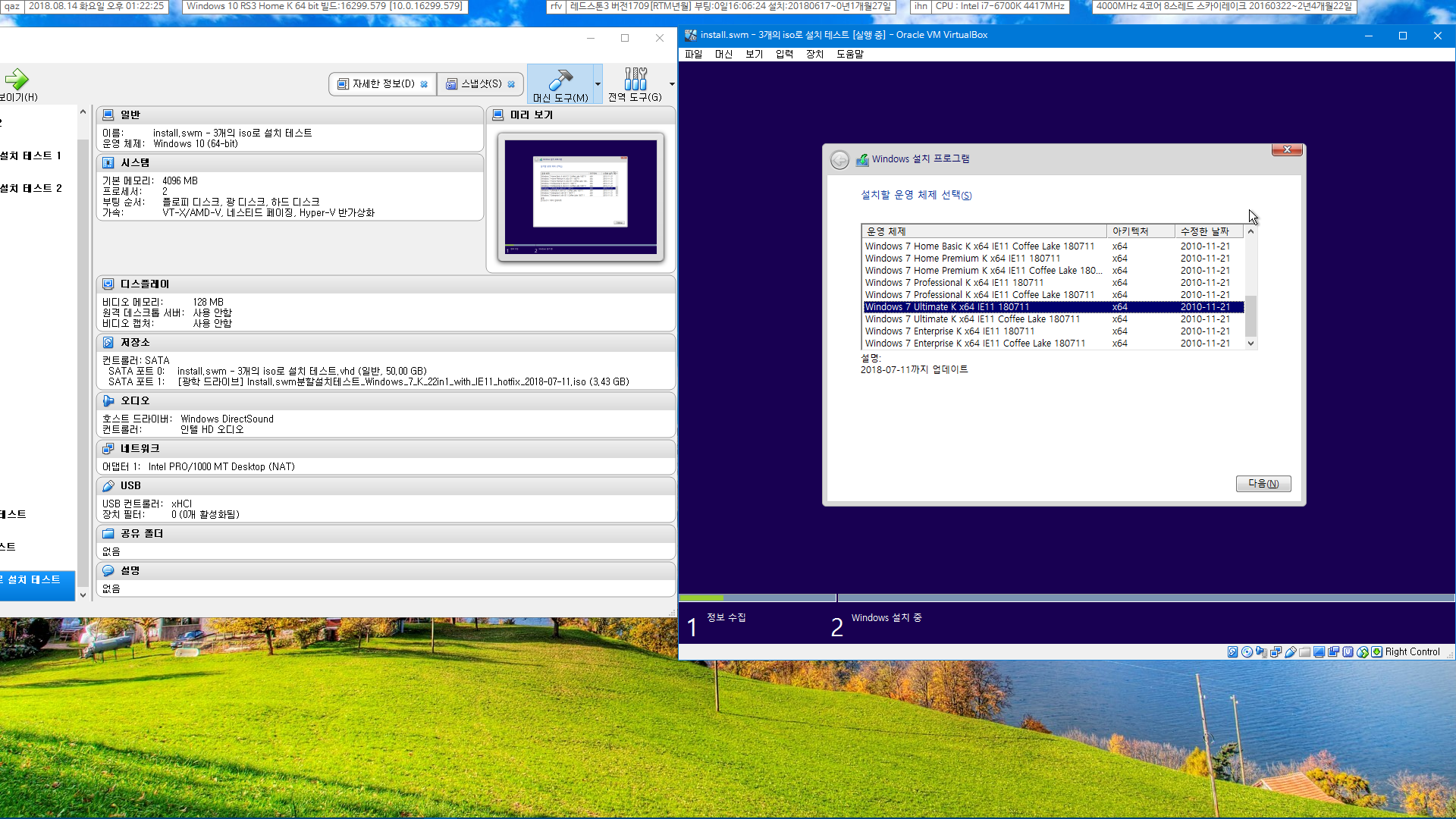This screenshot has width=1456, height=819.
Task: Select Windows 7 Professional K x64 IE11 180711
Action: pos(1053,283)
